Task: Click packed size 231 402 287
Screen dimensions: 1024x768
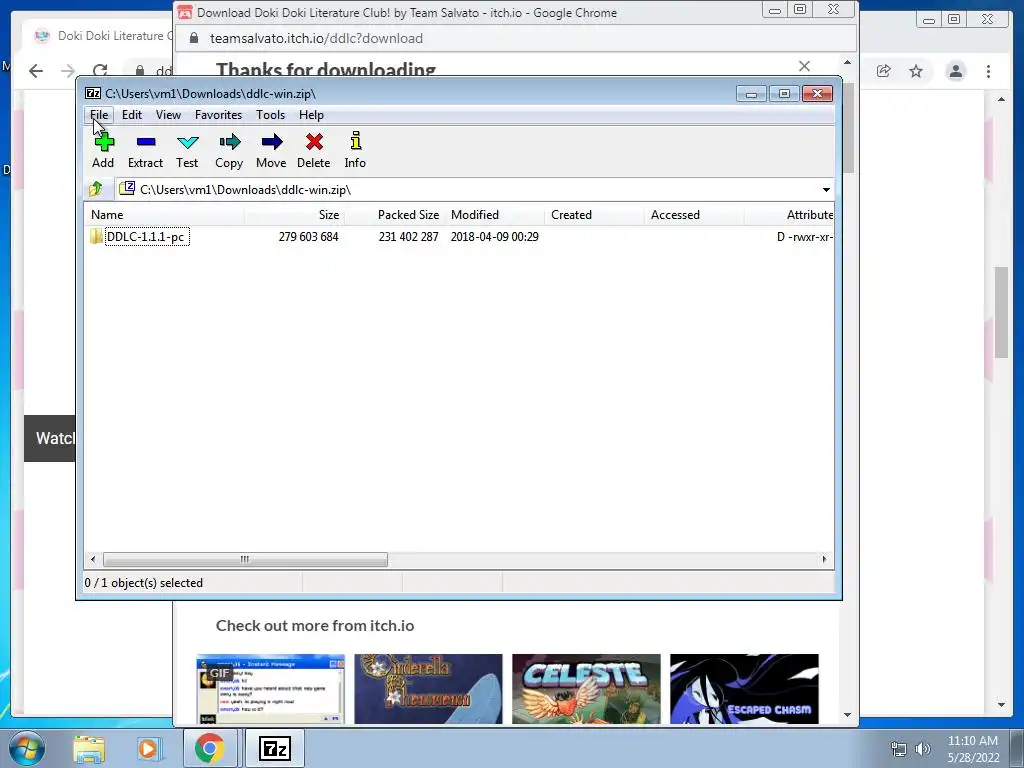Action: (408, 236)
